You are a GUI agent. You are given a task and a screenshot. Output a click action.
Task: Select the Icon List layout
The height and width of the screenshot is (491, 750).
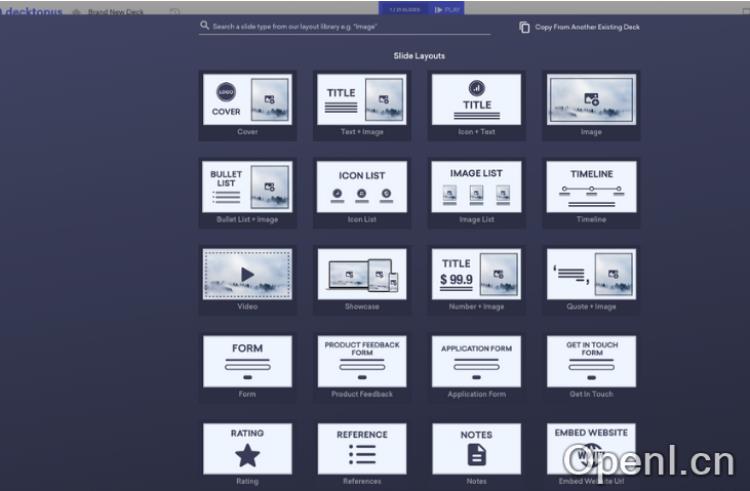click(361, 187)
